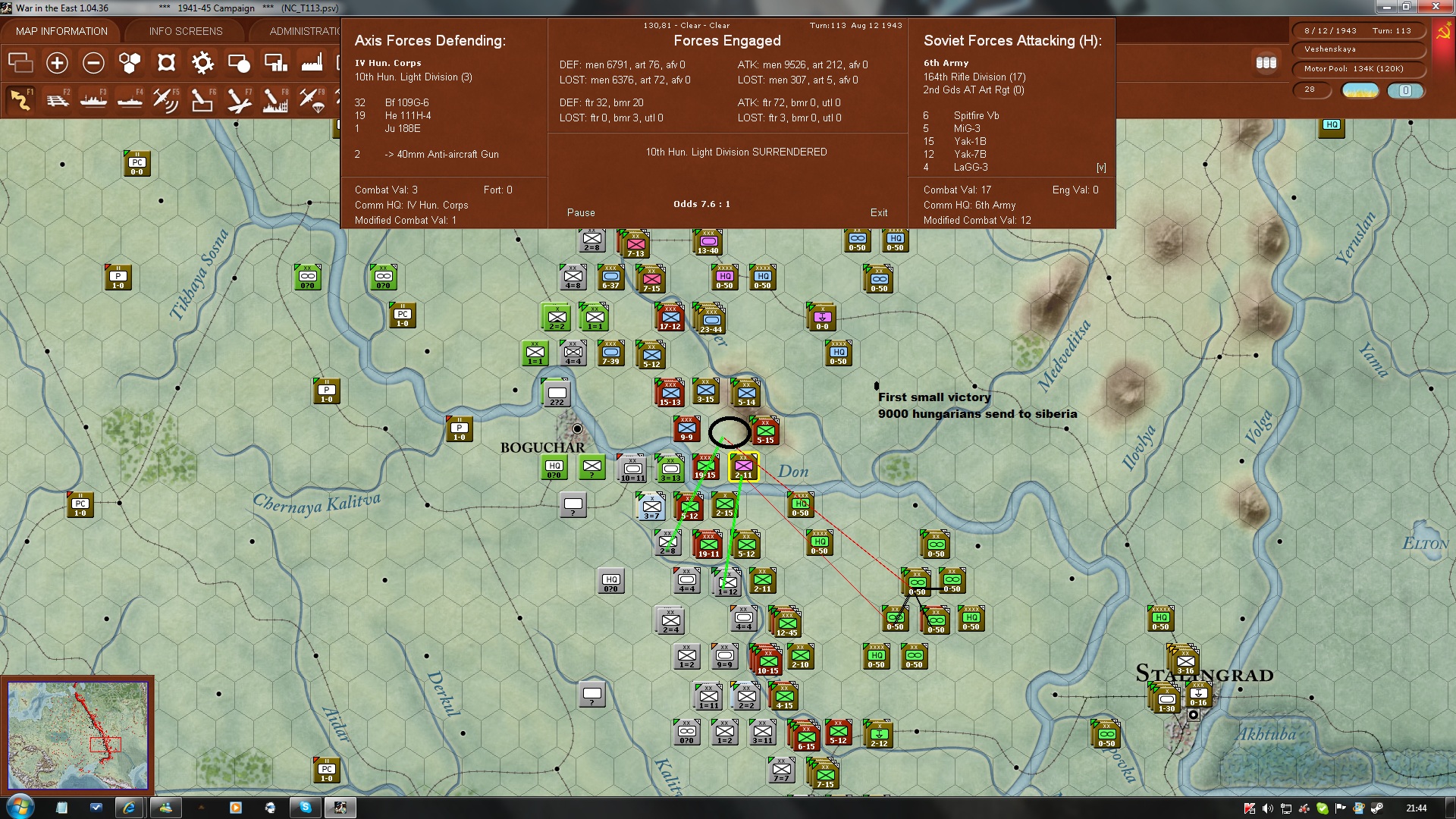Click the 2nd Gds AT Art Rgt entry

[974, 90]
